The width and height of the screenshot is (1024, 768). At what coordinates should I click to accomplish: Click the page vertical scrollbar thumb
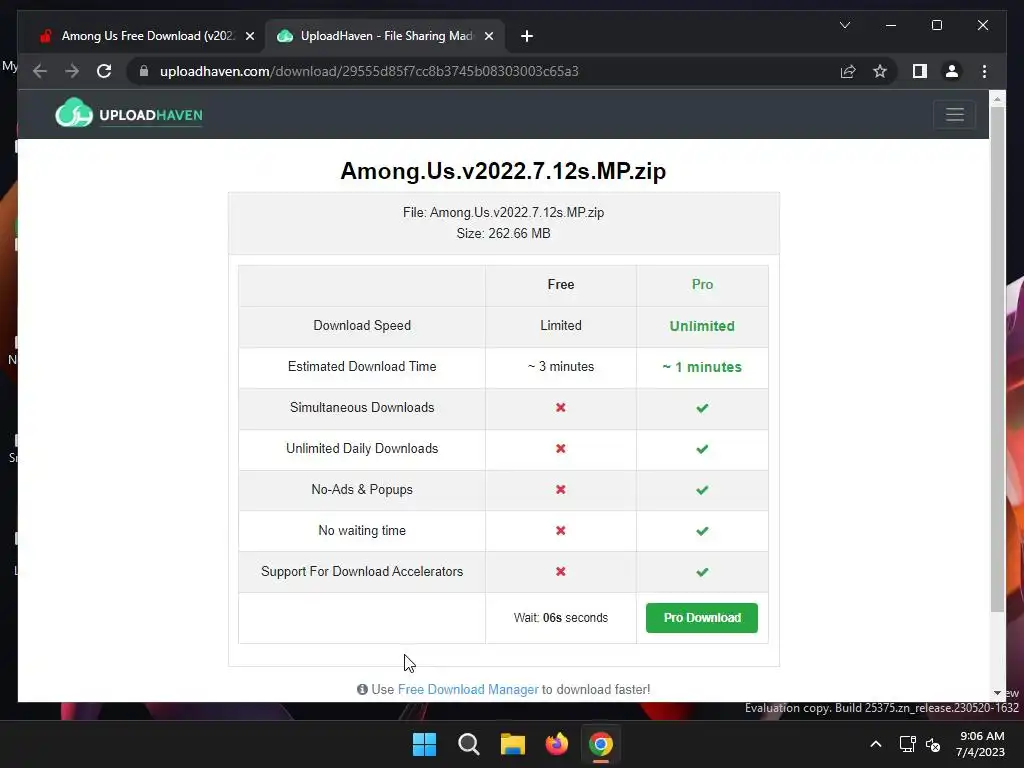click(997, 359)
